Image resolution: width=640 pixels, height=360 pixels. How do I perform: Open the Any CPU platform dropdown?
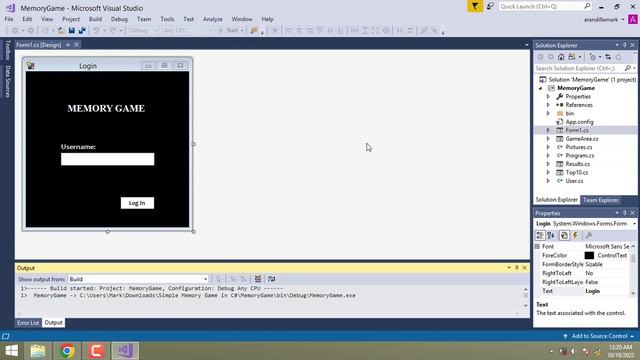click(187, 30)
